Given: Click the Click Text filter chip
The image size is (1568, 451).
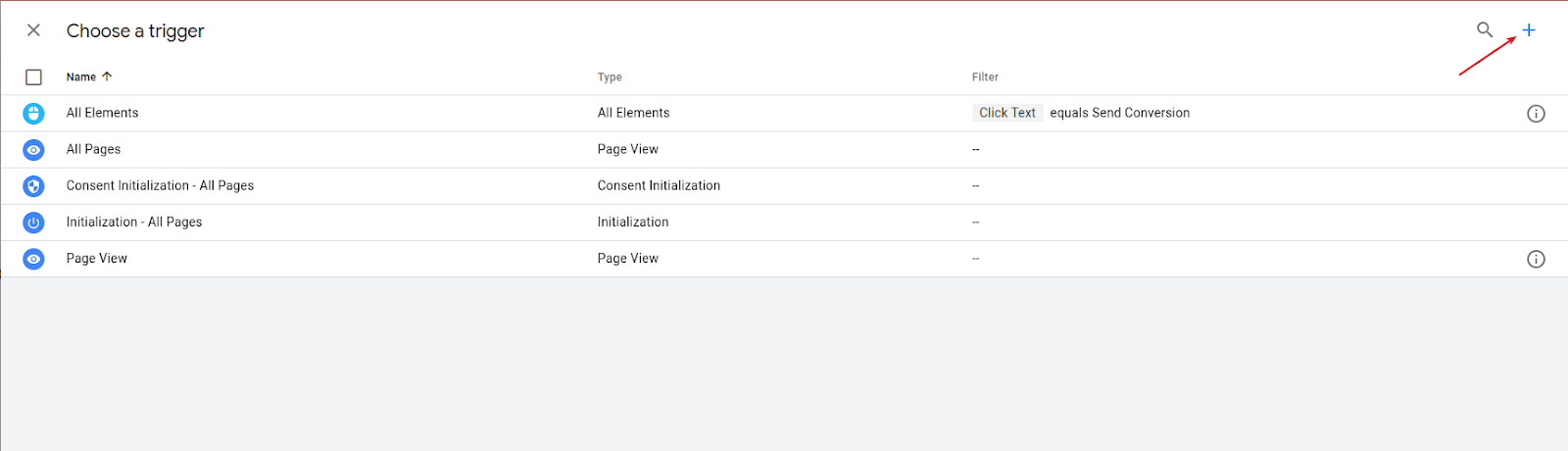Looking at the screenshot, I should click(x=1007, y=113).
